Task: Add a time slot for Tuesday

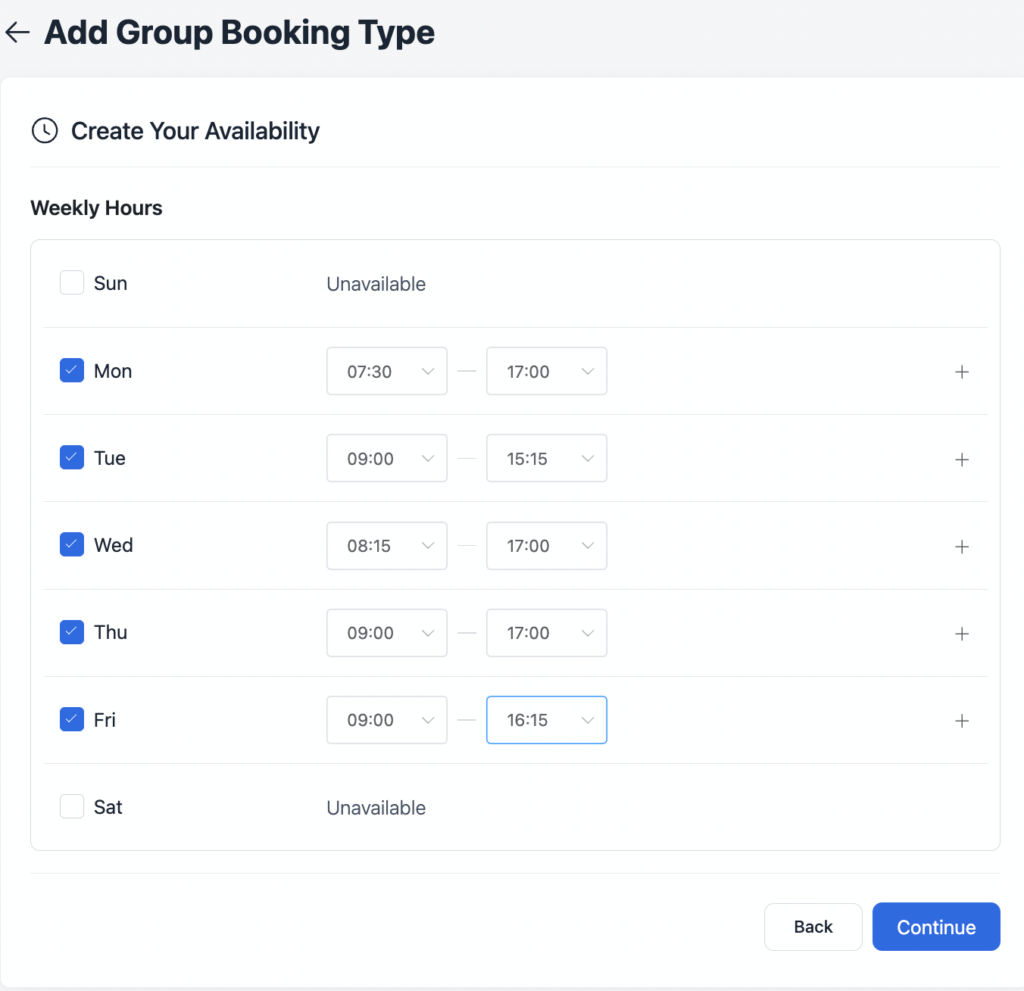Action: (x=961, y=459)
